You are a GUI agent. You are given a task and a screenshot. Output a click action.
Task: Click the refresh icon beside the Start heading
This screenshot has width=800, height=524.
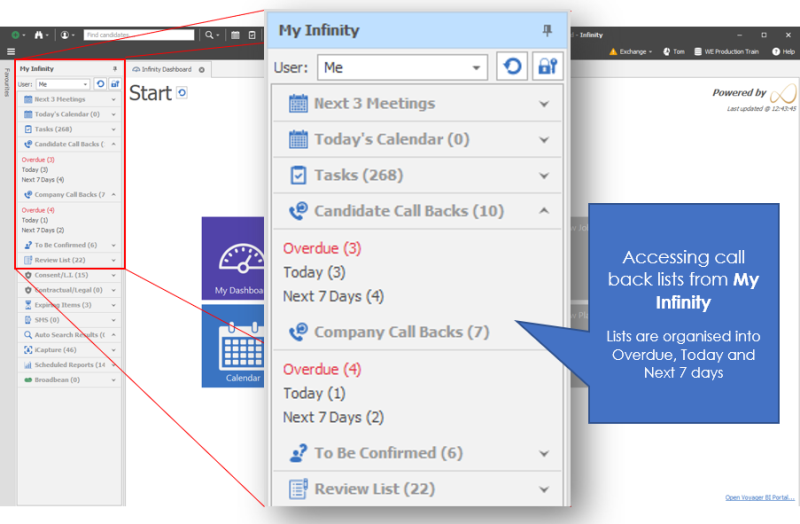coord(182,93)
